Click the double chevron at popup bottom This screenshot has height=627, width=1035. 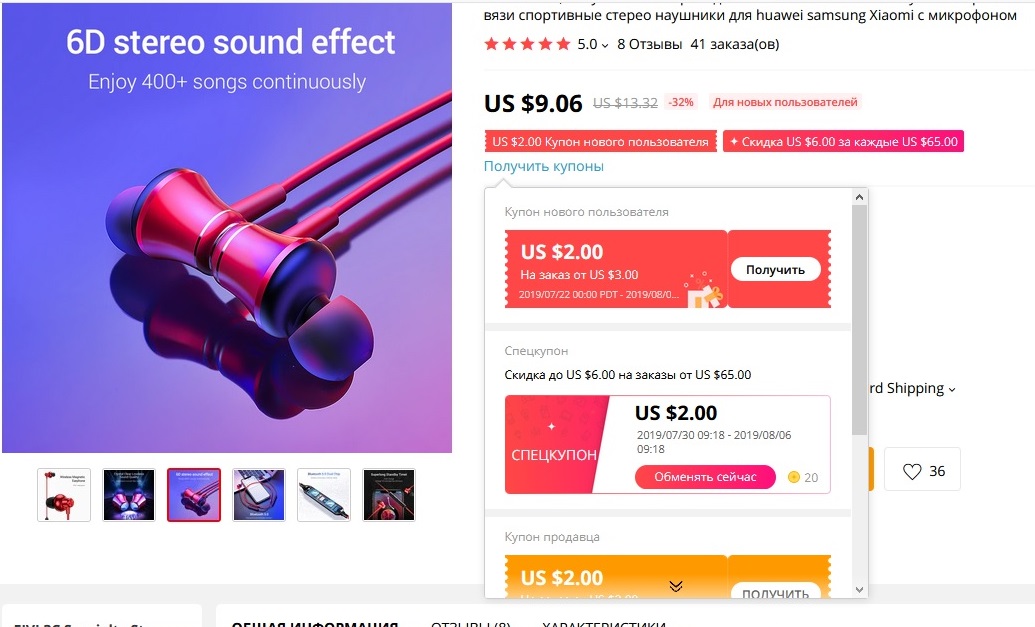pyautogui.click(x=676, y=586)
